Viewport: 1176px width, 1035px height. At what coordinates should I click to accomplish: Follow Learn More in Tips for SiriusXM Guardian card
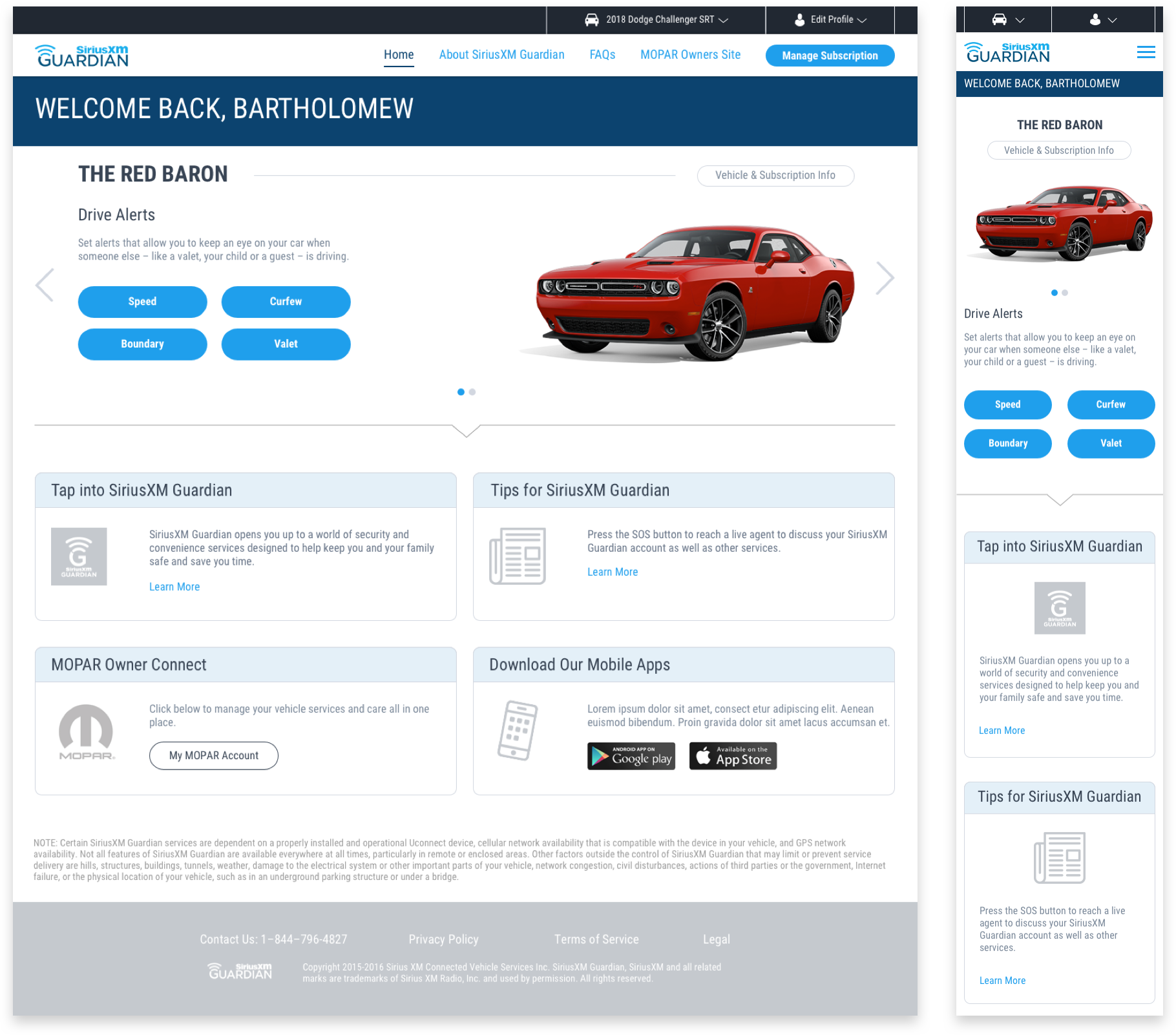tap(613, 572)
